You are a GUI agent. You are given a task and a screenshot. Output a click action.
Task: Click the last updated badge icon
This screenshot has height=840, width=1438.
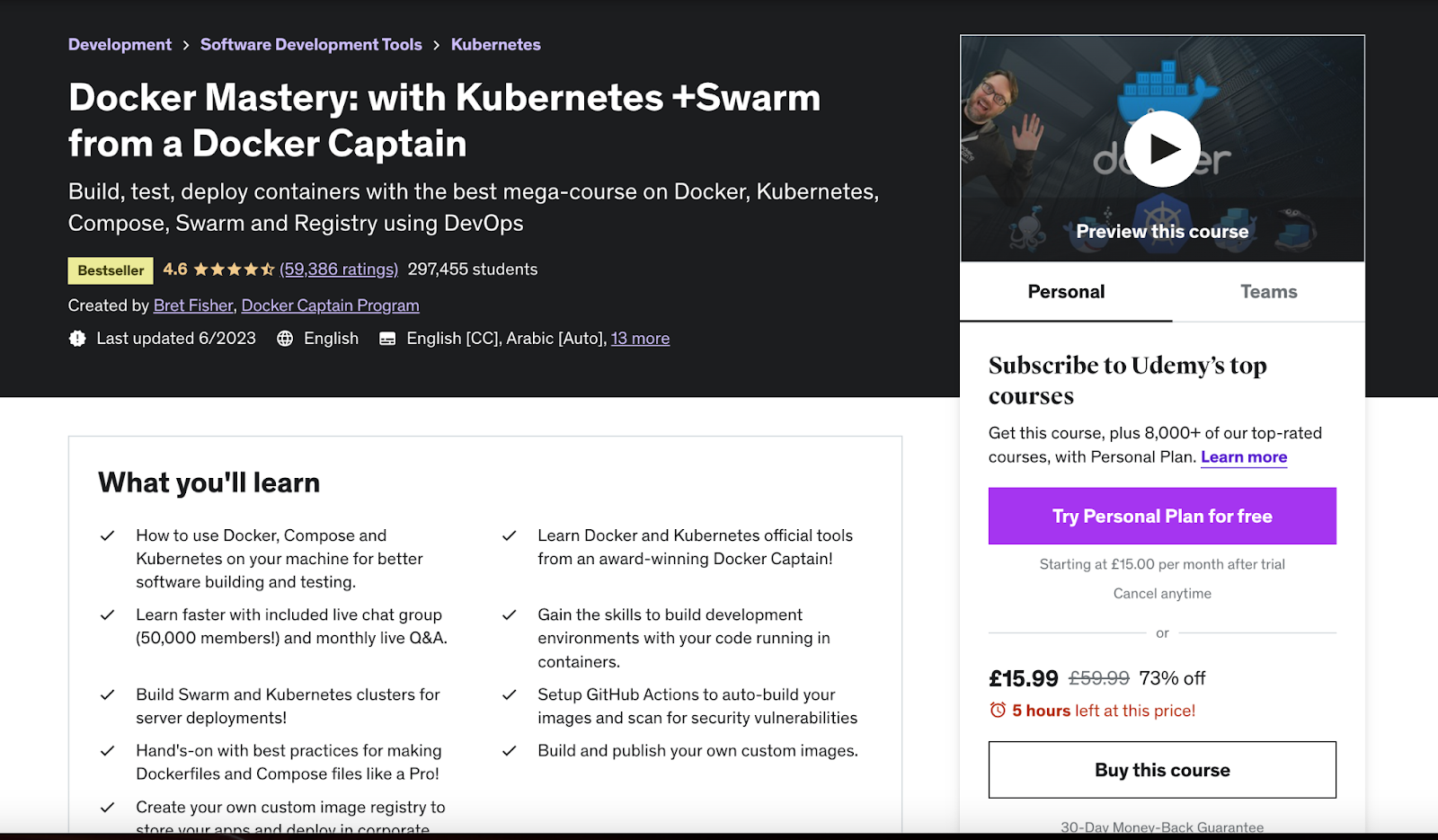tap(77, 339)
